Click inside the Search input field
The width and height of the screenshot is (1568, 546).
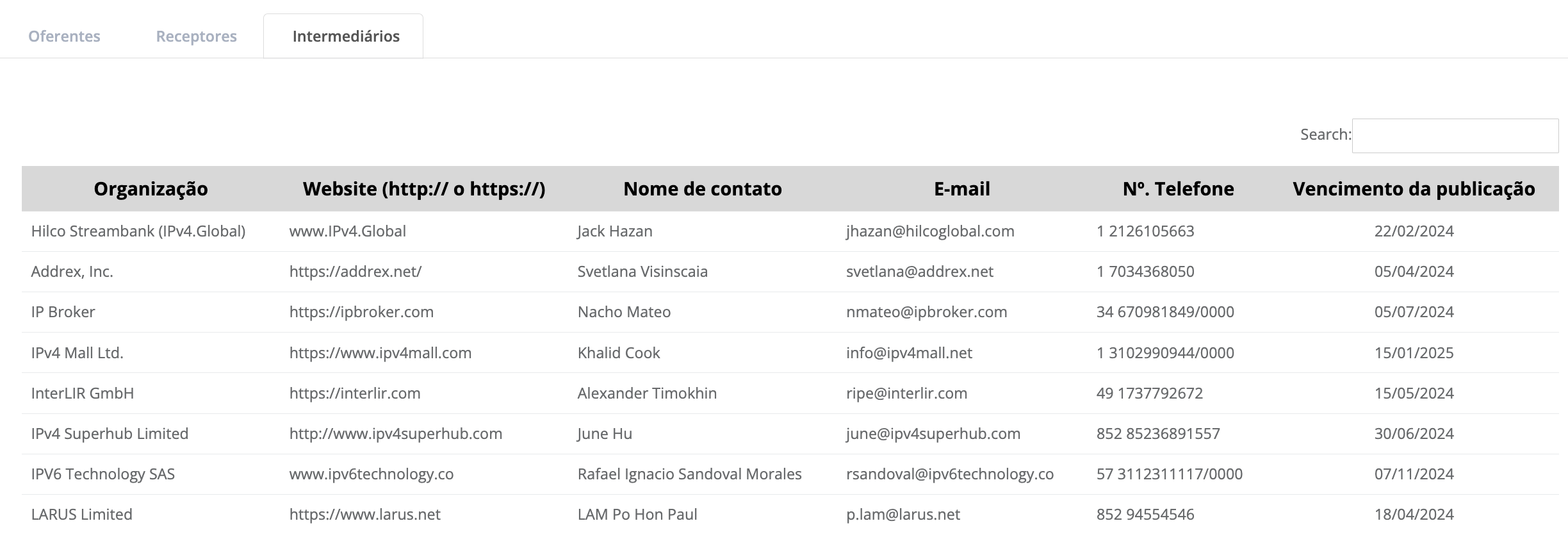coord(1455,136)
